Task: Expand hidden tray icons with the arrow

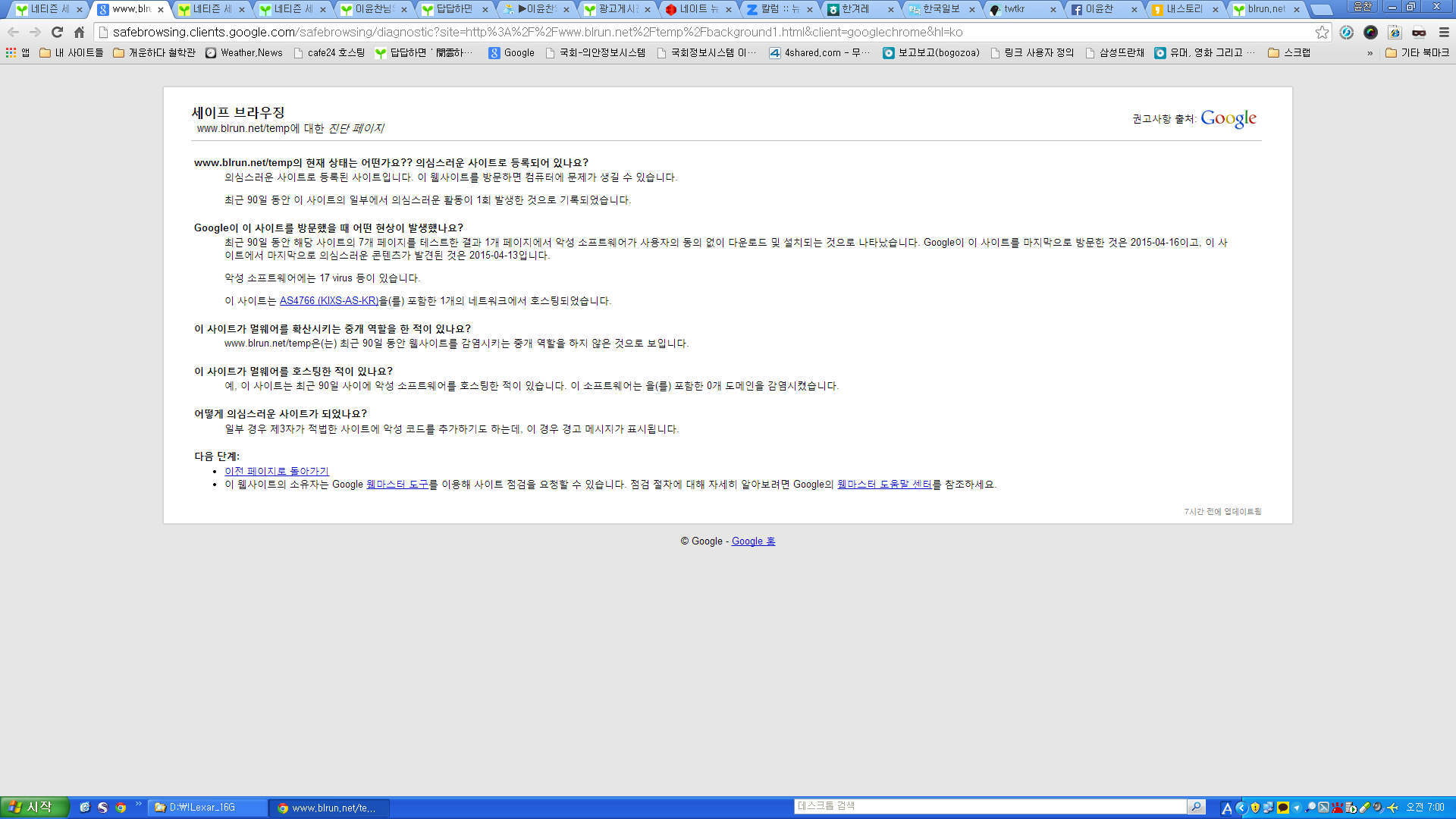Action: pyautogui.click(x=1241, y=808)
